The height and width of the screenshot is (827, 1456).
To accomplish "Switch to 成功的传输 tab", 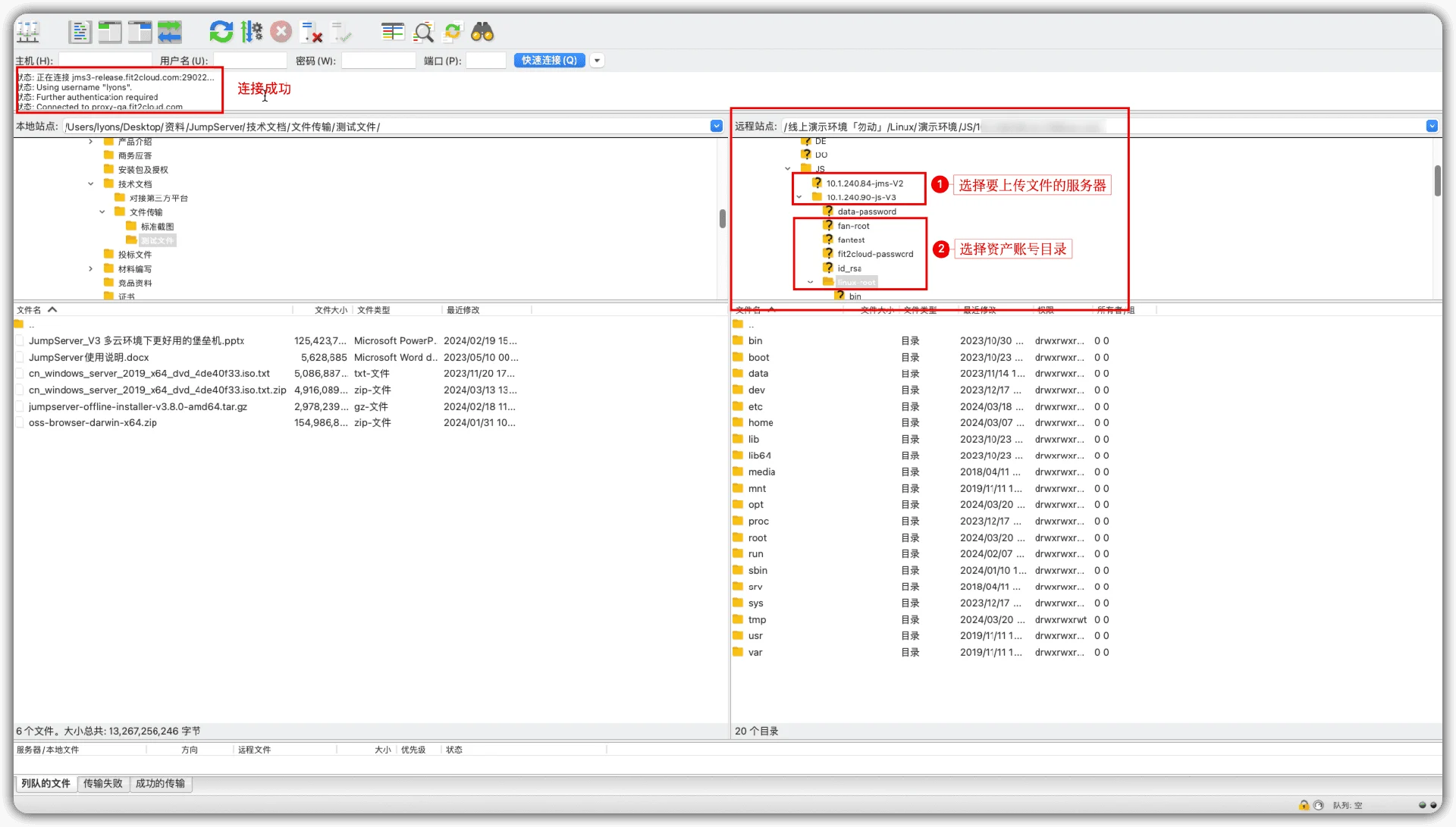I will pyautogui.click(x=160, y=784).
